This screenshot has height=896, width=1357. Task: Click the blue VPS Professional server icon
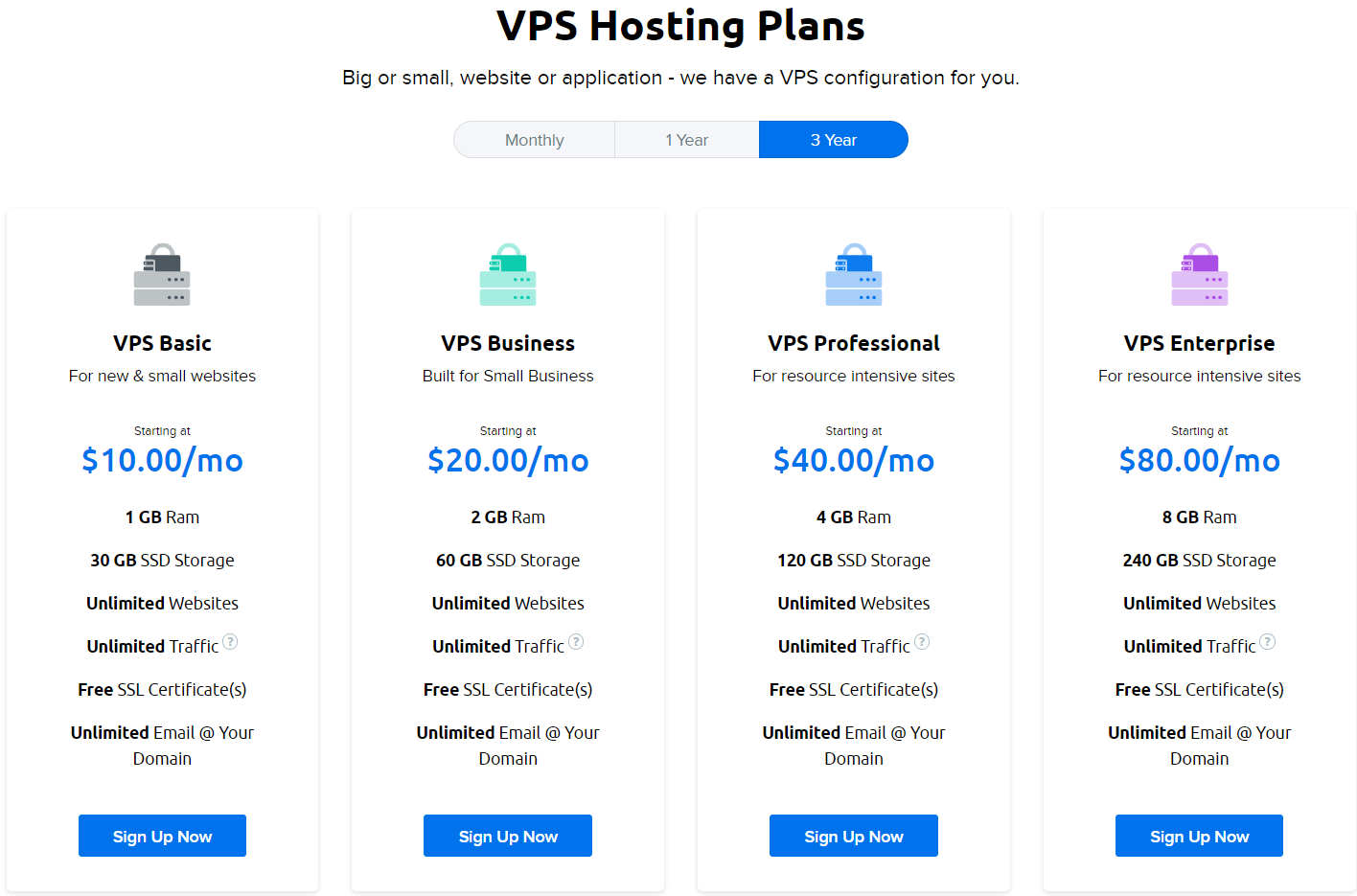[x=854, y=274]
